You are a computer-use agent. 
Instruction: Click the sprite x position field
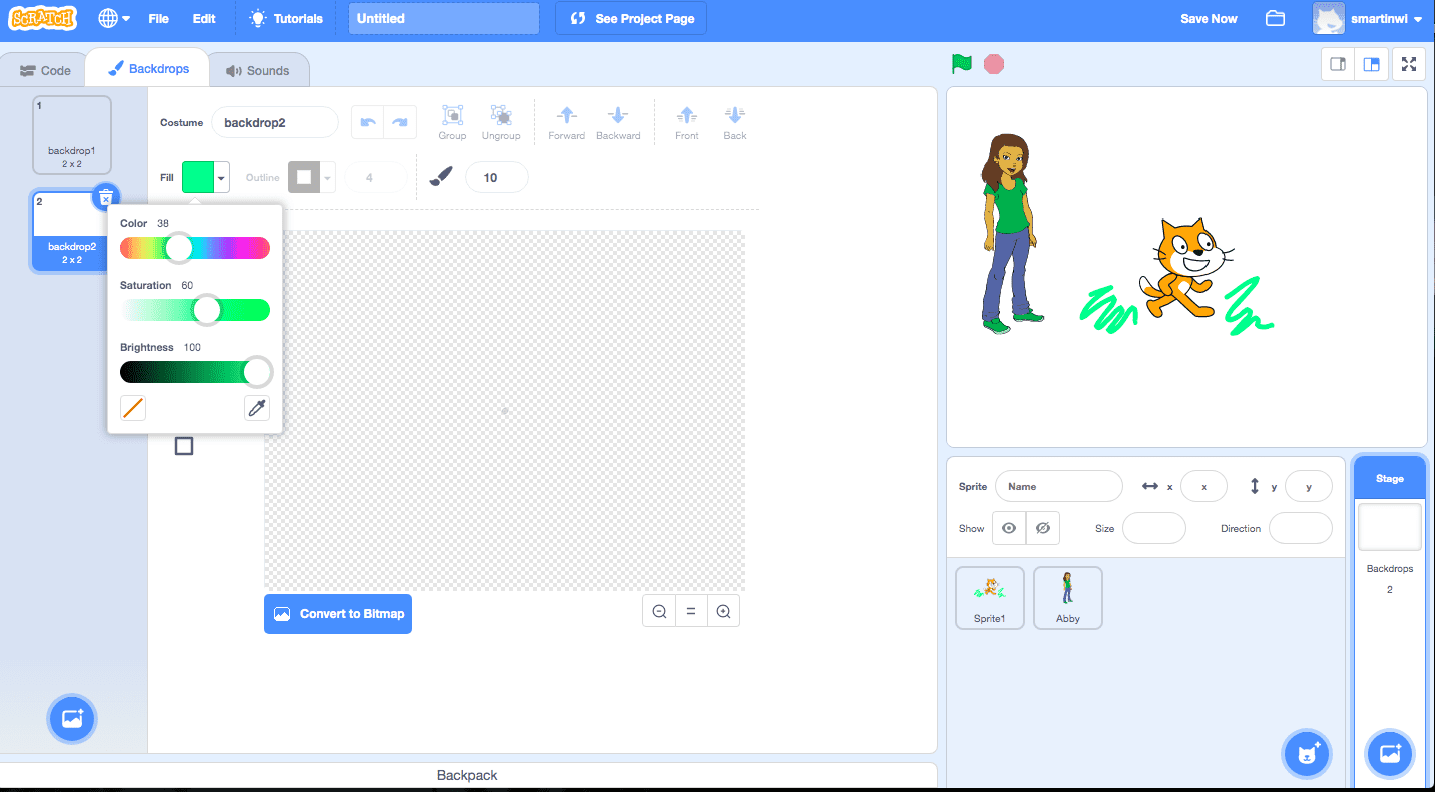[1204, 486]
